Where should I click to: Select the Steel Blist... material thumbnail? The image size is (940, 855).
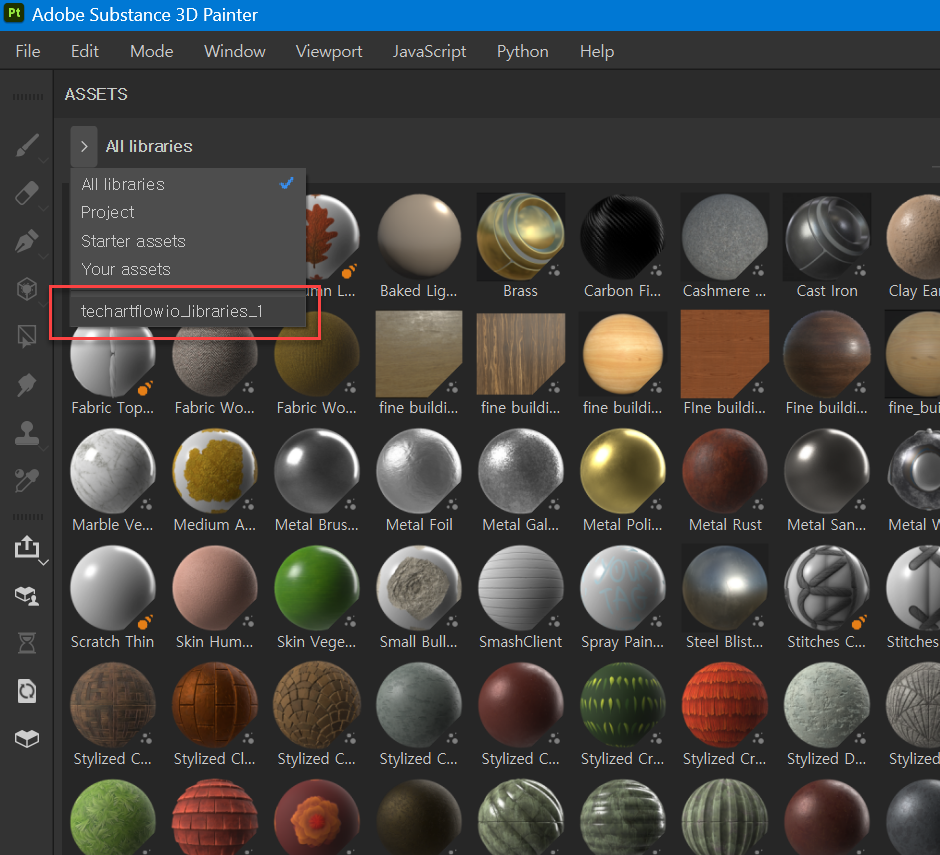724,588
